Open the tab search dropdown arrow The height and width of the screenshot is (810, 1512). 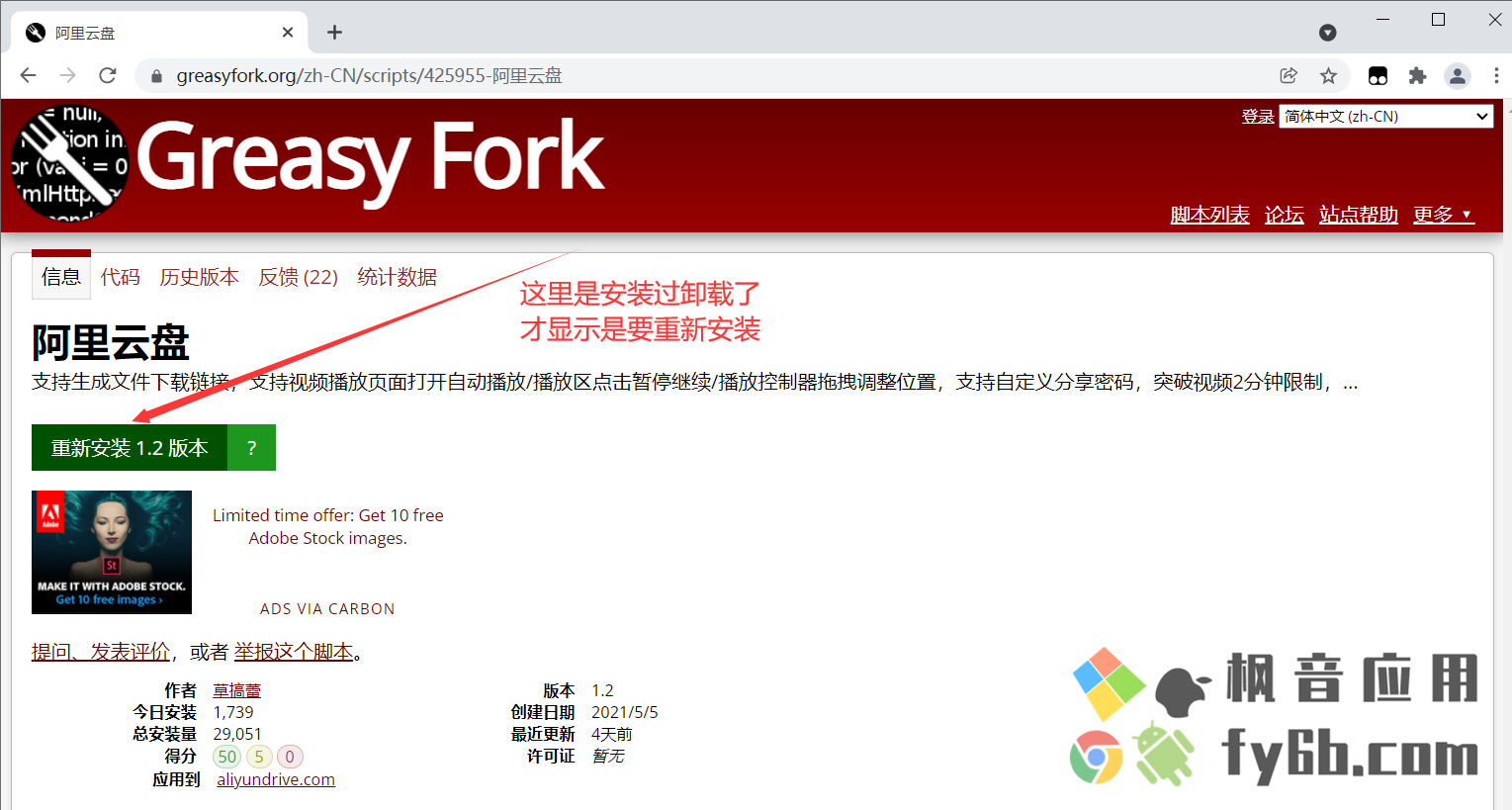click(x=1327, y=33)
